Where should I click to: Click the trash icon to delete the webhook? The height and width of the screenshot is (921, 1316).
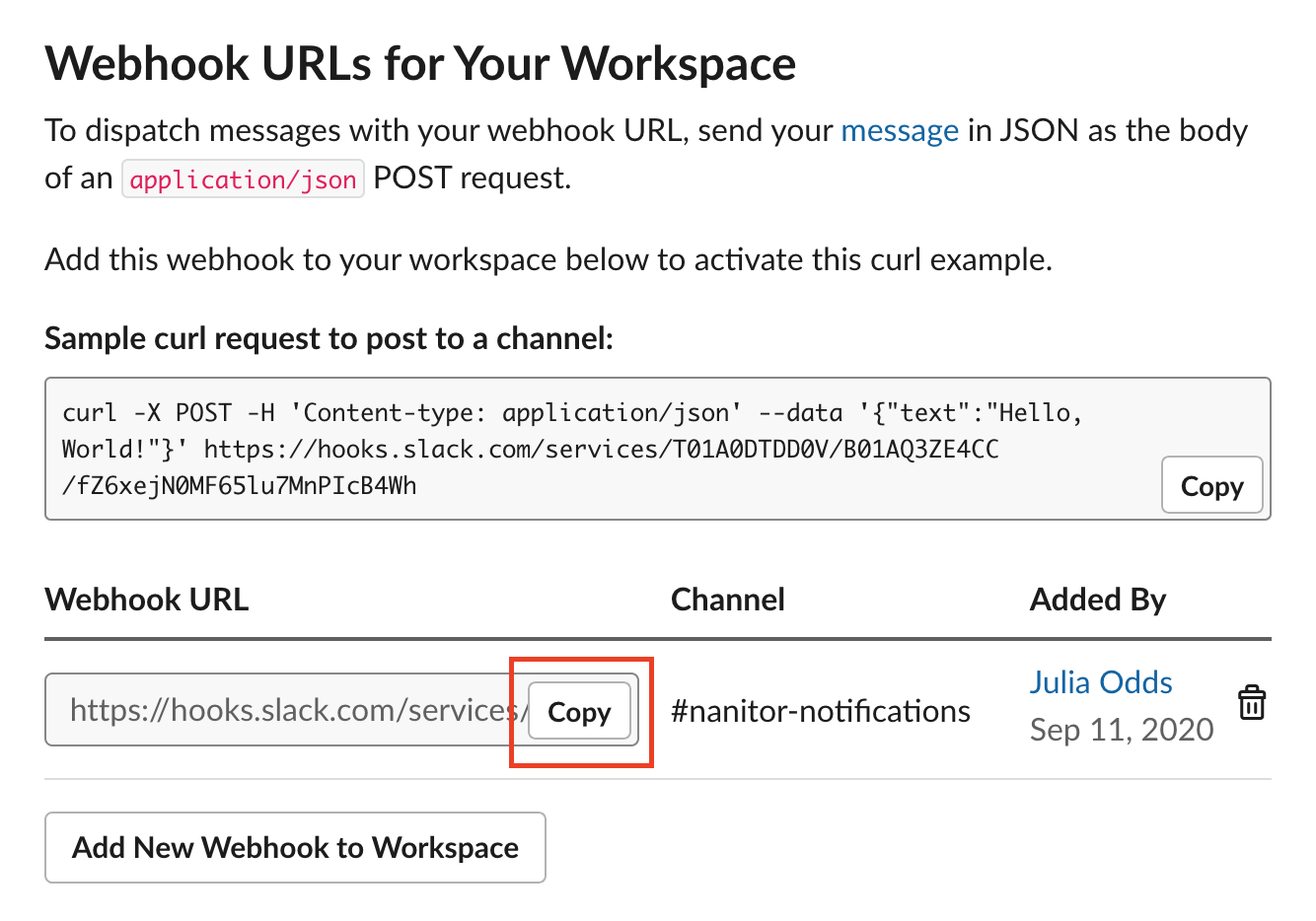coord(1251,702)
